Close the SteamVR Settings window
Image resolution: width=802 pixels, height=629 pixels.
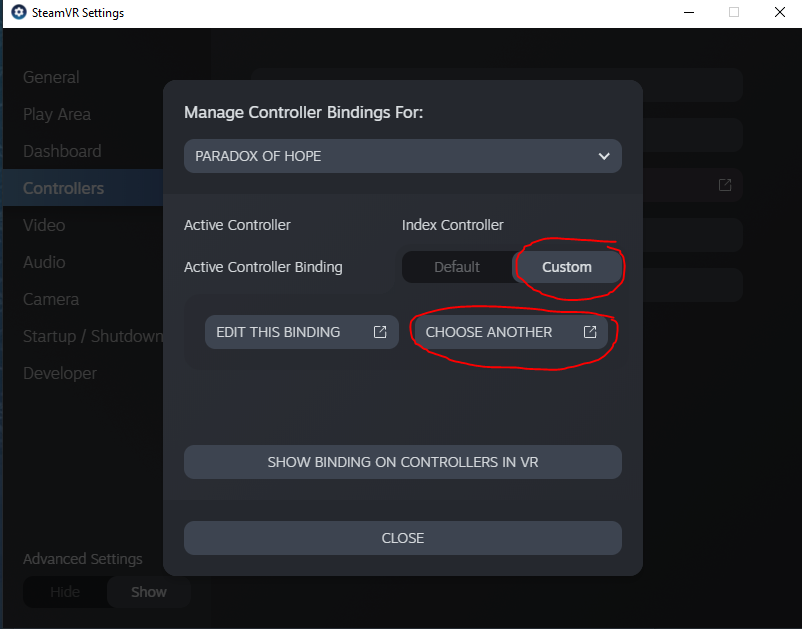tap(779, 12)
